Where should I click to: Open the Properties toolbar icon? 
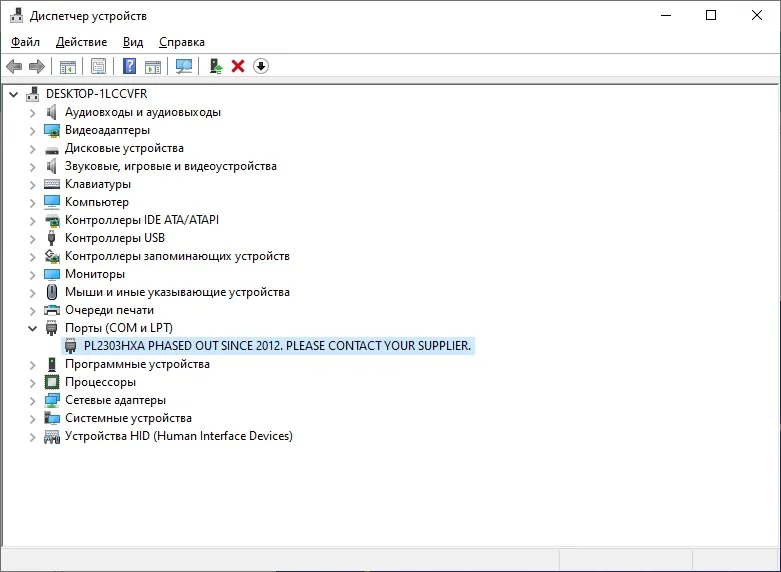click(98, 66)
